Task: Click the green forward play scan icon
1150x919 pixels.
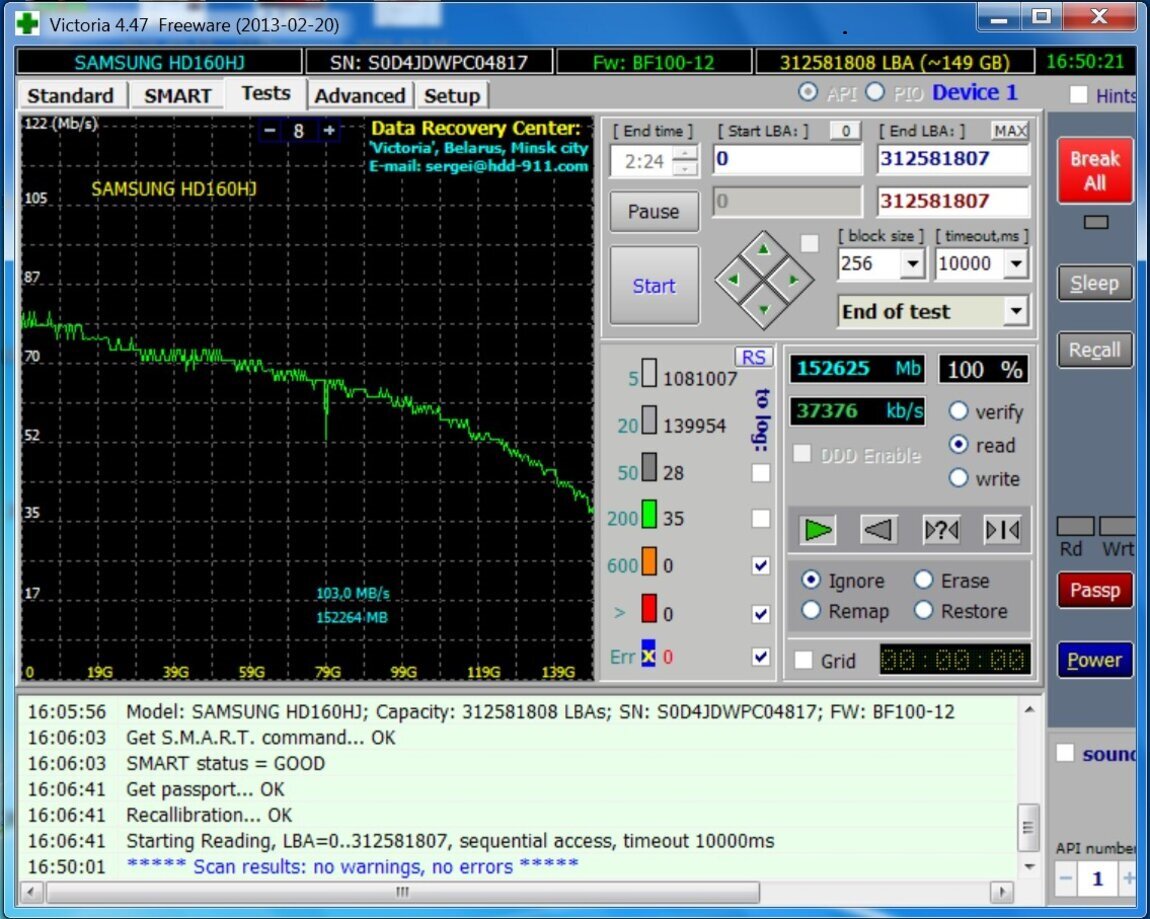Action: pyautogui.click(x=819, y=530)
